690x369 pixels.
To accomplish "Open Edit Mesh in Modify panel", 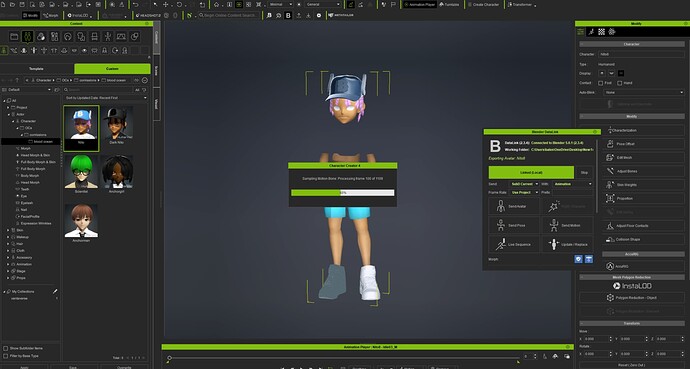I will pos(631,157).
